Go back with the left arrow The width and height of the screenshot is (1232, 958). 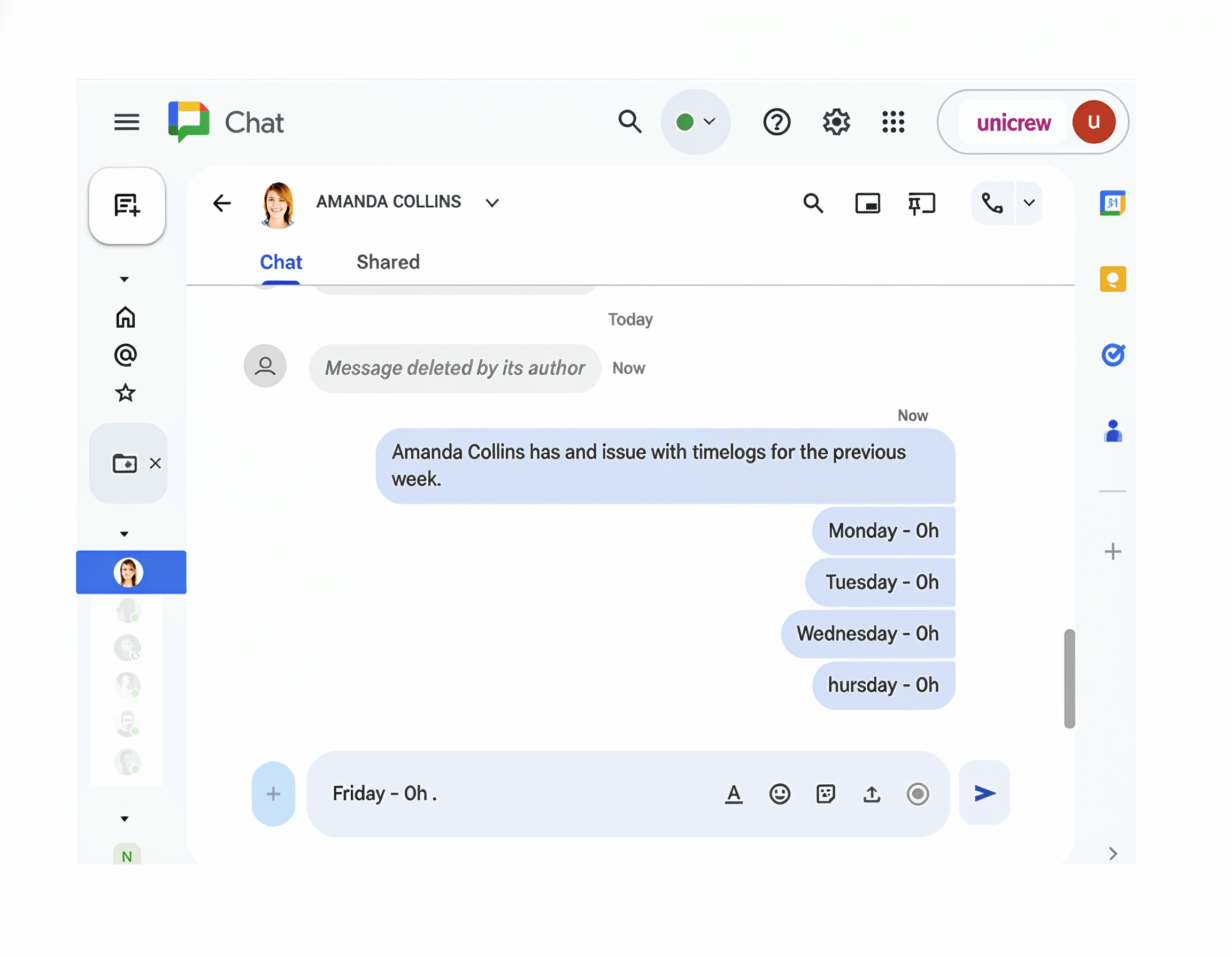pyautogui.click(x=222, y=204)
